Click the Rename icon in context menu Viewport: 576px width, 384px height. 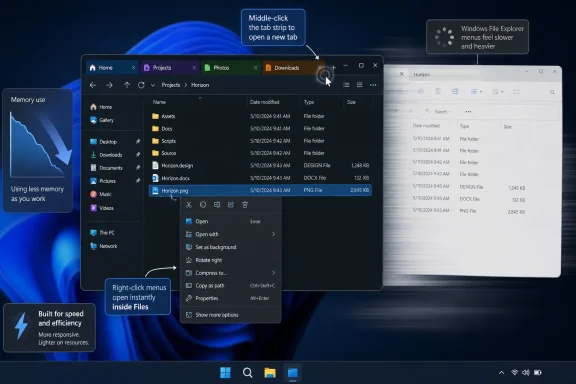coord(217,205)
